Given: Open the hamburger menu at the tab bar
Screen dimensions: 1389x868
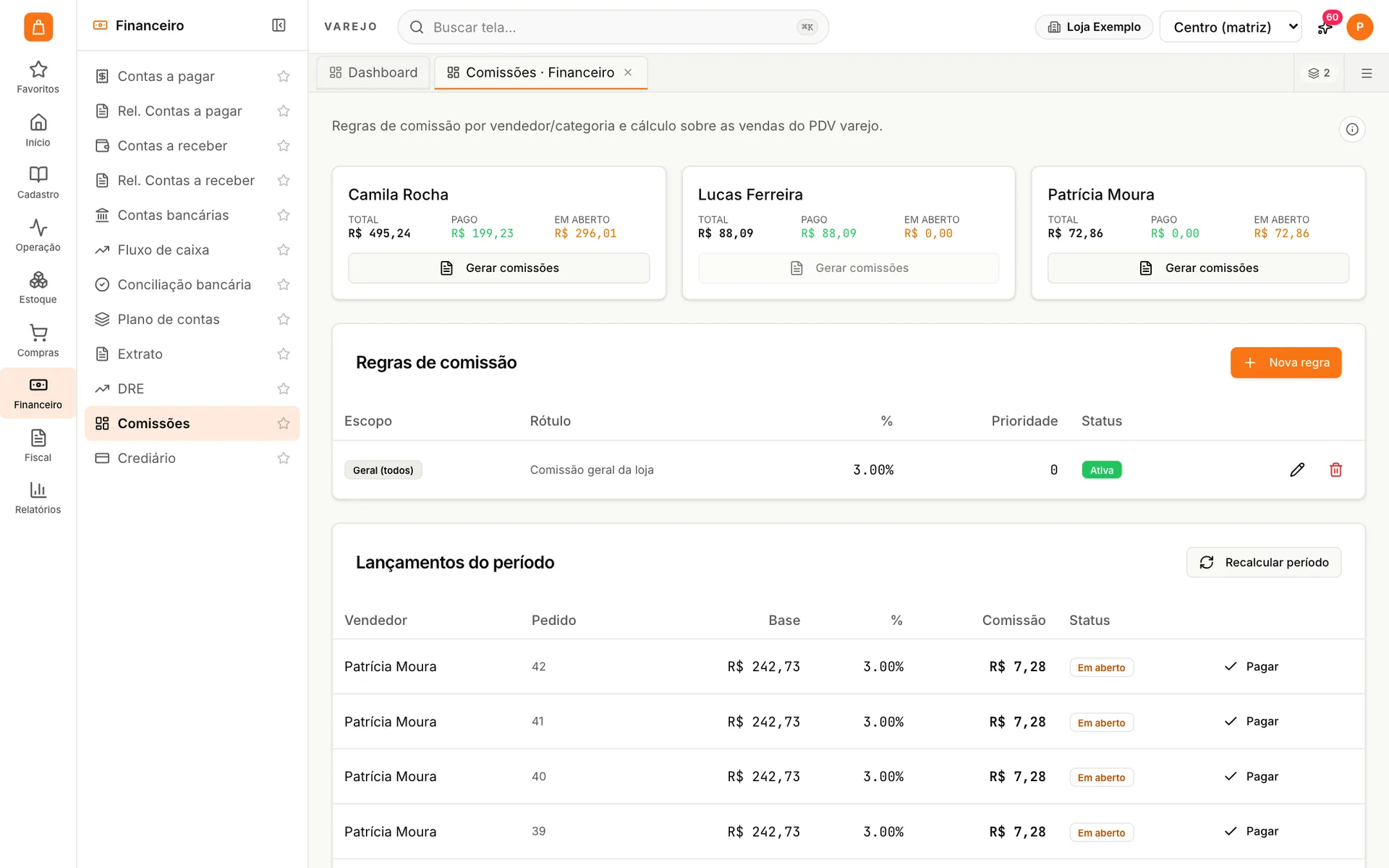Looking at the screenshot, I should pos(1367,73).
